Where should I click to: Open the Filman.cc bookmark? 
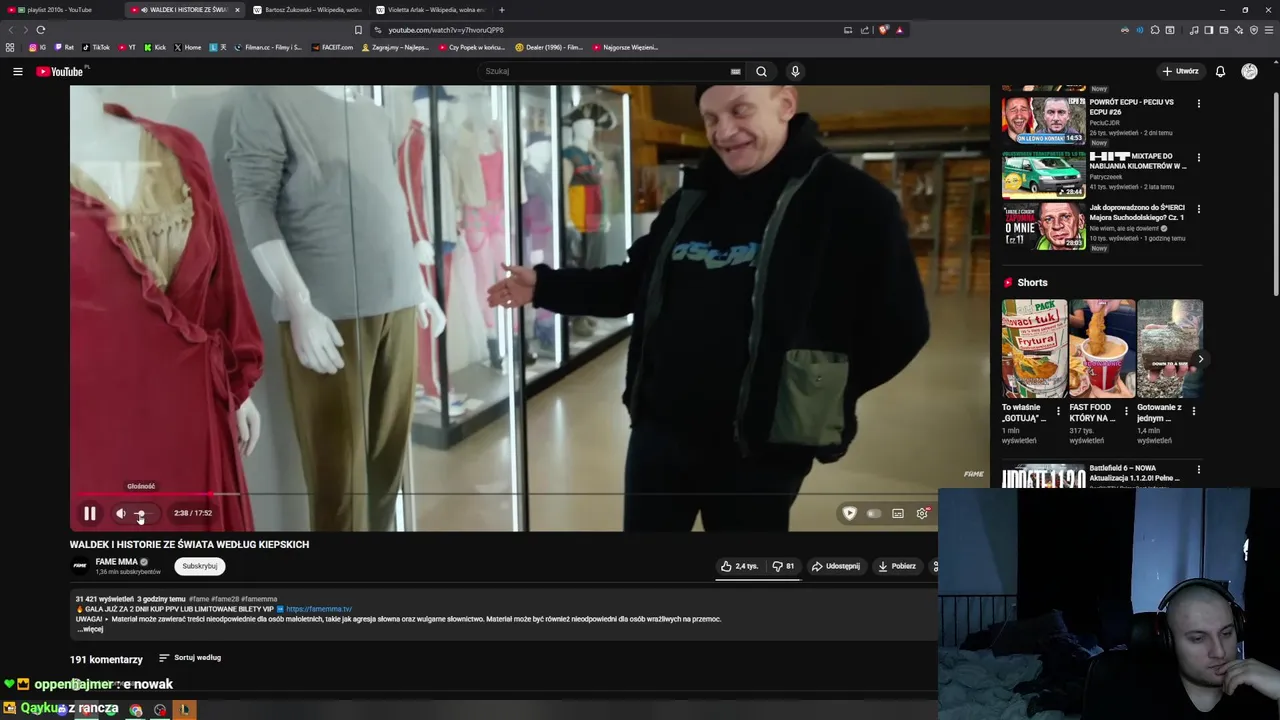coord(268,47)
